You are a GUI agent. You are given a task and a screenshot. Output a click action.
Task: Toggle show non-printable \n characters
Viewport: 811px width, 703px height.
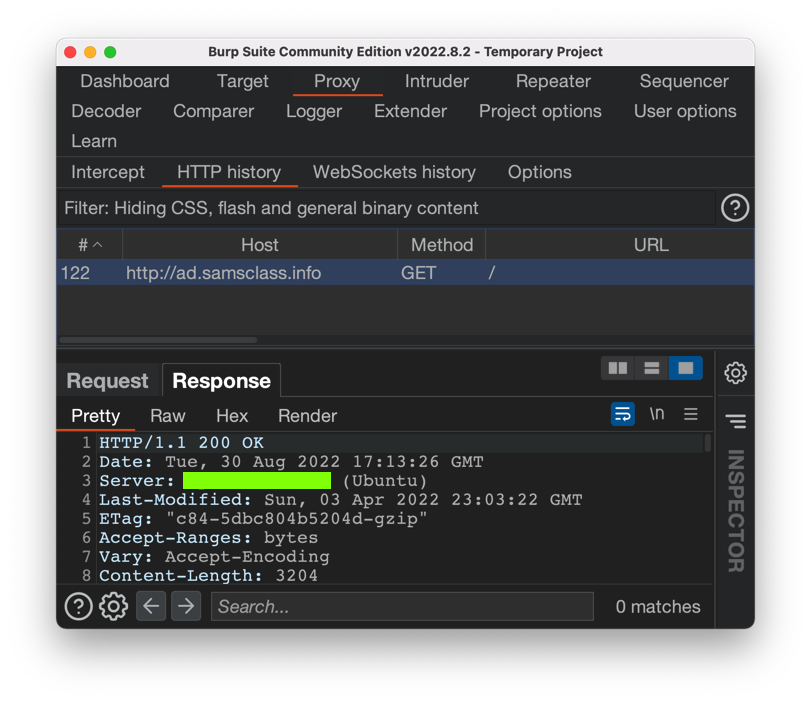click(657, 414)
